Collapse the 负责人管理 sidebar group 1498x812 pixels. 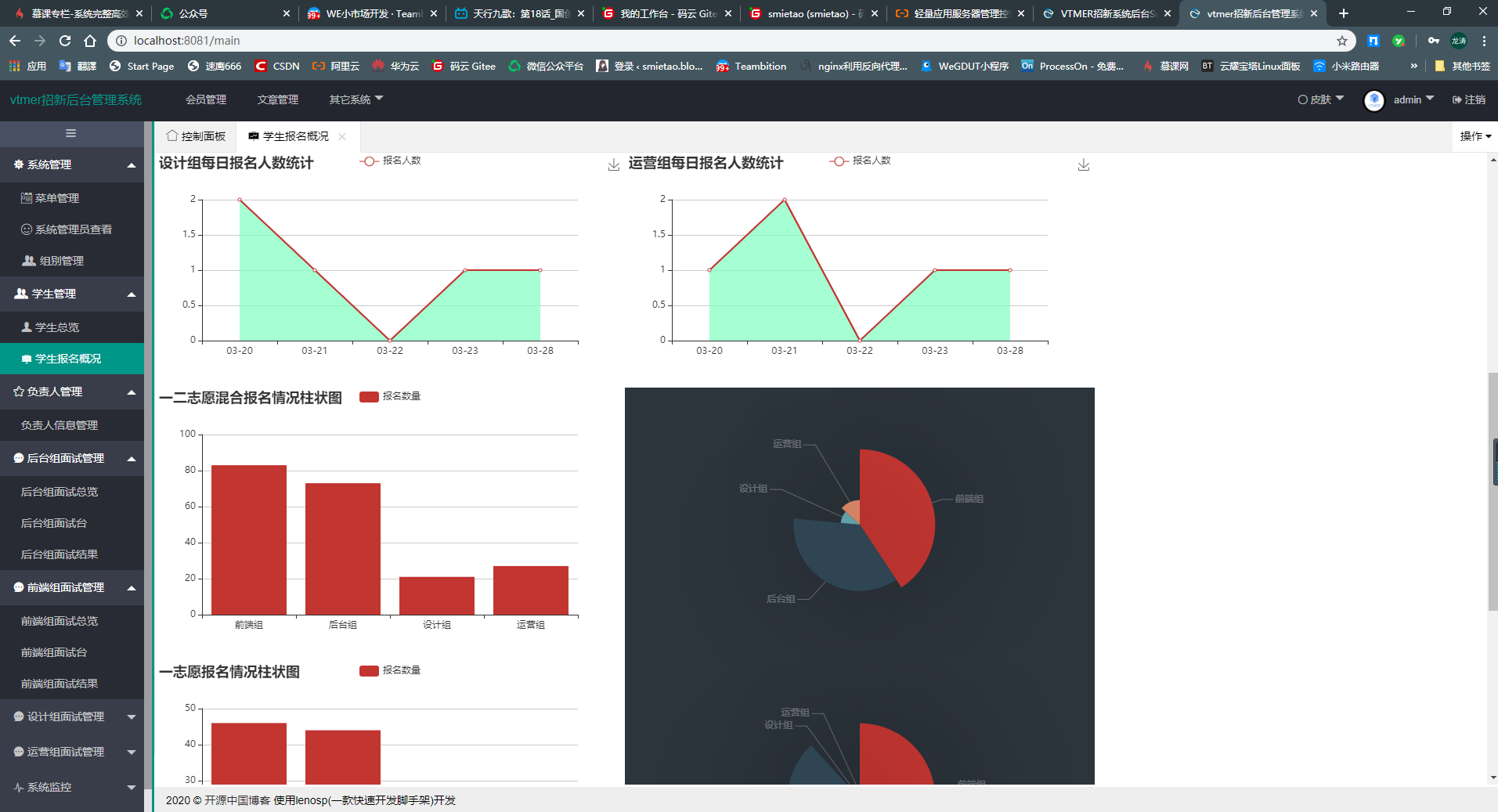(x=72, y=392)
